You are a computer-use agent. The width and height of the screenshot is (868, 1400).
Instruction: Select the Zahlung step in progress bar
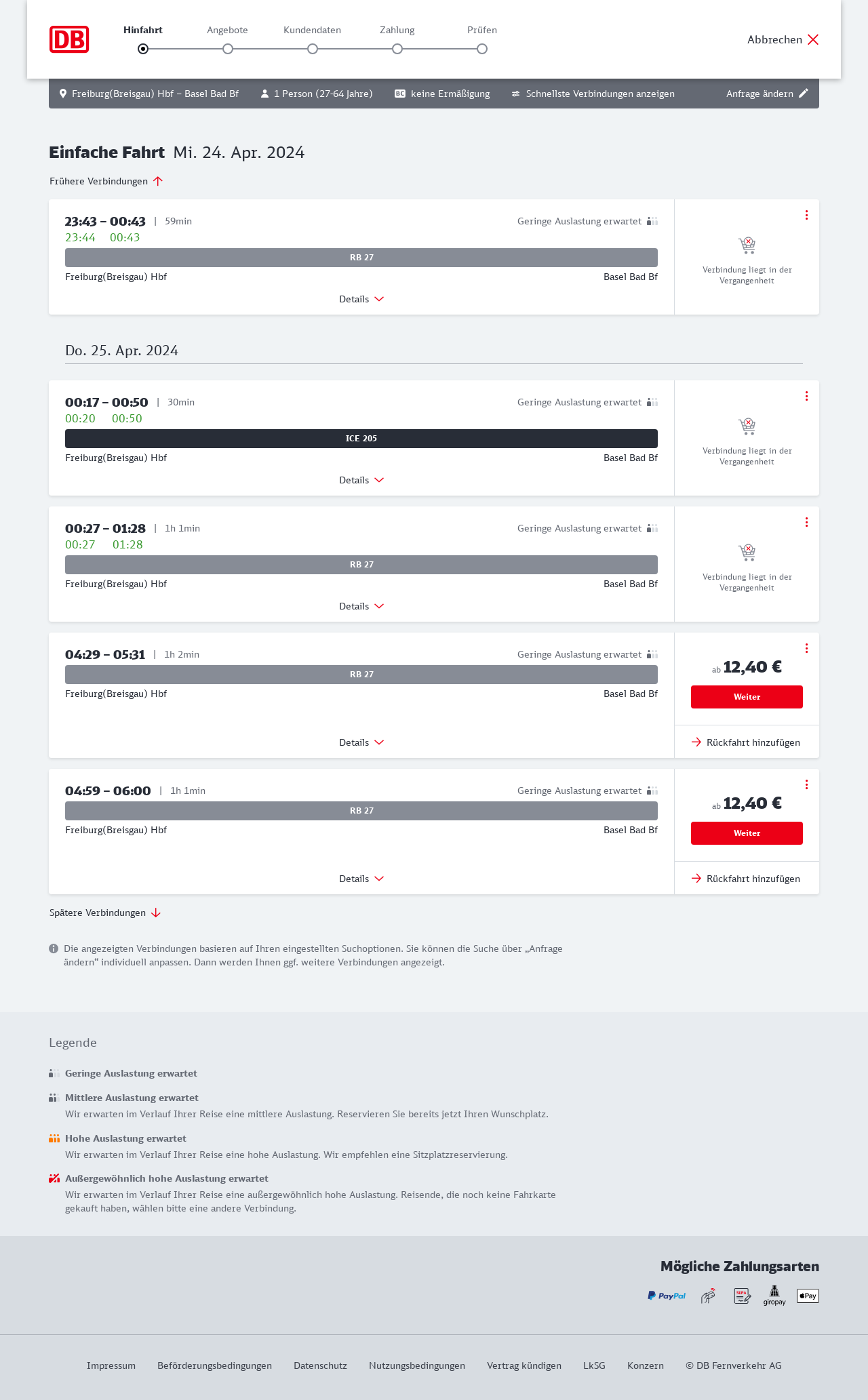click(397, 48)
